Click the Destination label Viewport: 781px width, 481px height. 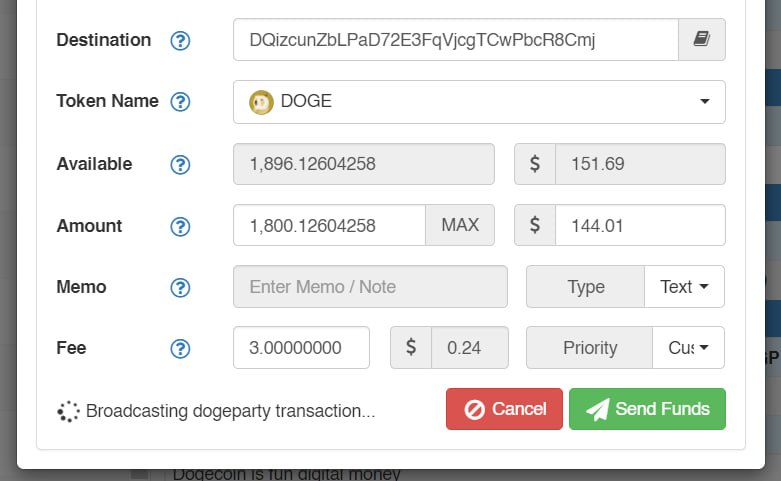[104, 40]
